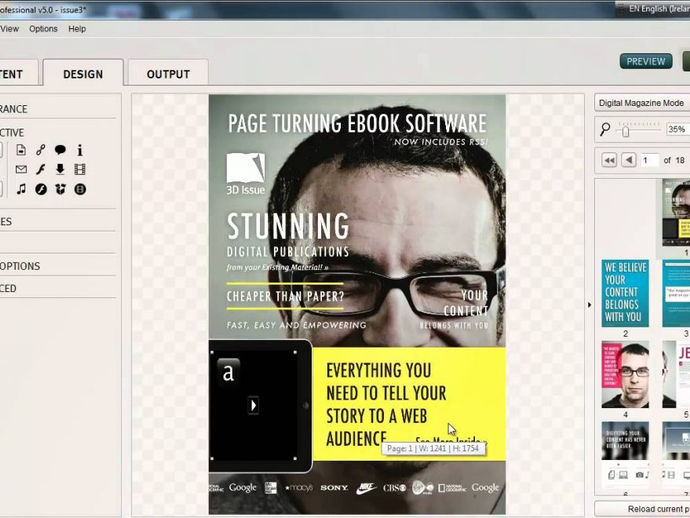This screenshot has width=690, height=518.
Task: Select page 3 teal thumbnail
Action: [676, 293]
